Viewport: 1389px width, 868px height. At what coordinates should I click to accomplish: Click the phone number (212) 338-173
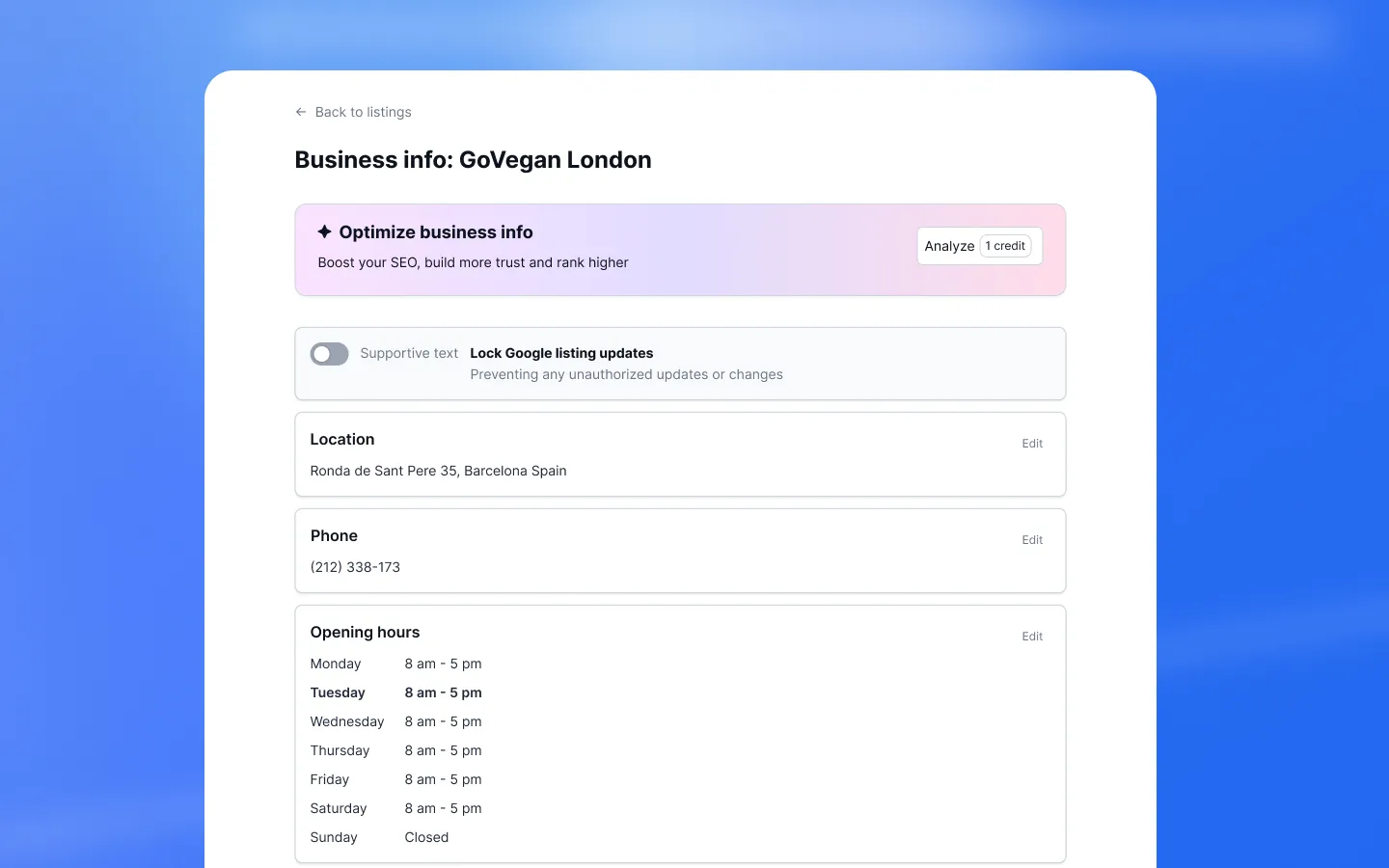coord(355,567)
